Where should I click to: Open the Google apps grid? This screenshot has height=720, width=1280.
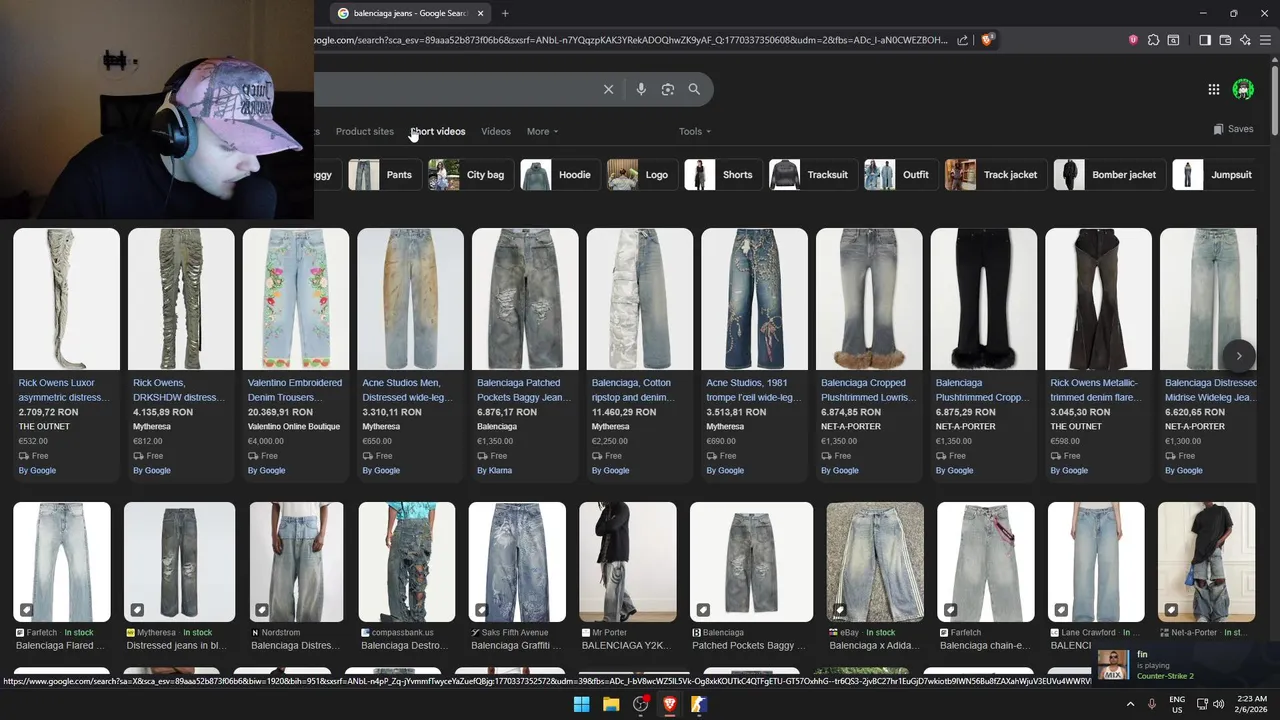point(1213,90)
